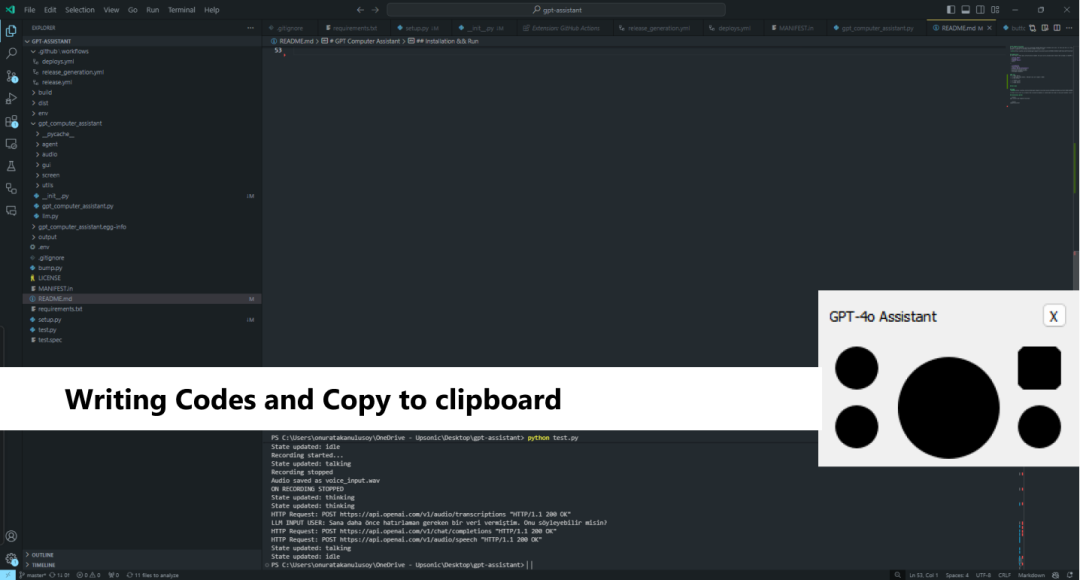Open the Testing flask icon
Image resolution: width=1080 pixels, height=580 pixels.
(11, 166)
